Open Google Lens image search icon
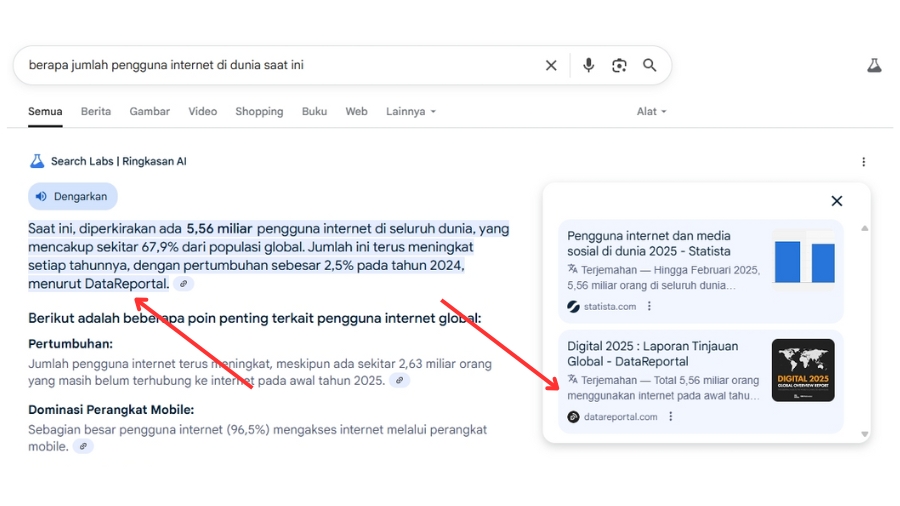The image size is (900, 506). point(619,65)
